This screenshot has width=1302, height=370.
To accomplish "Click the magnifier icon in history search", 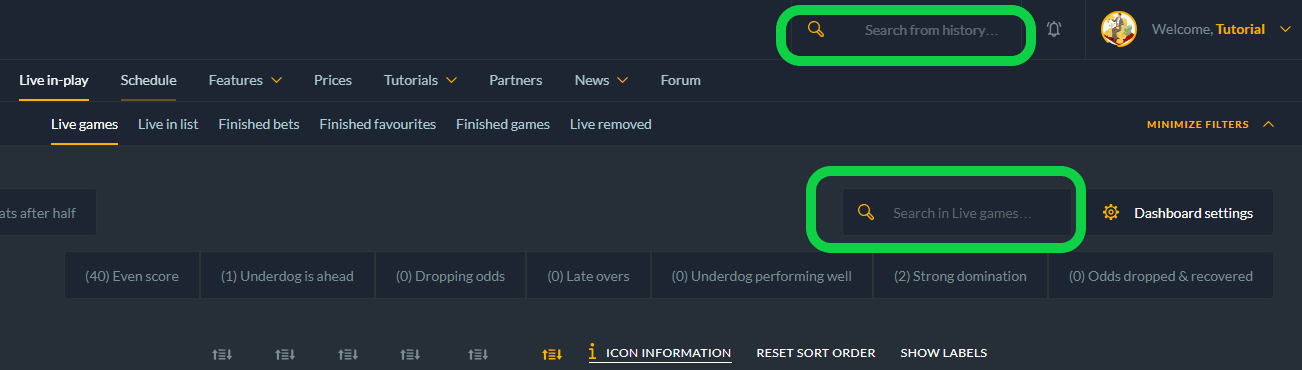I will [816, 30].
